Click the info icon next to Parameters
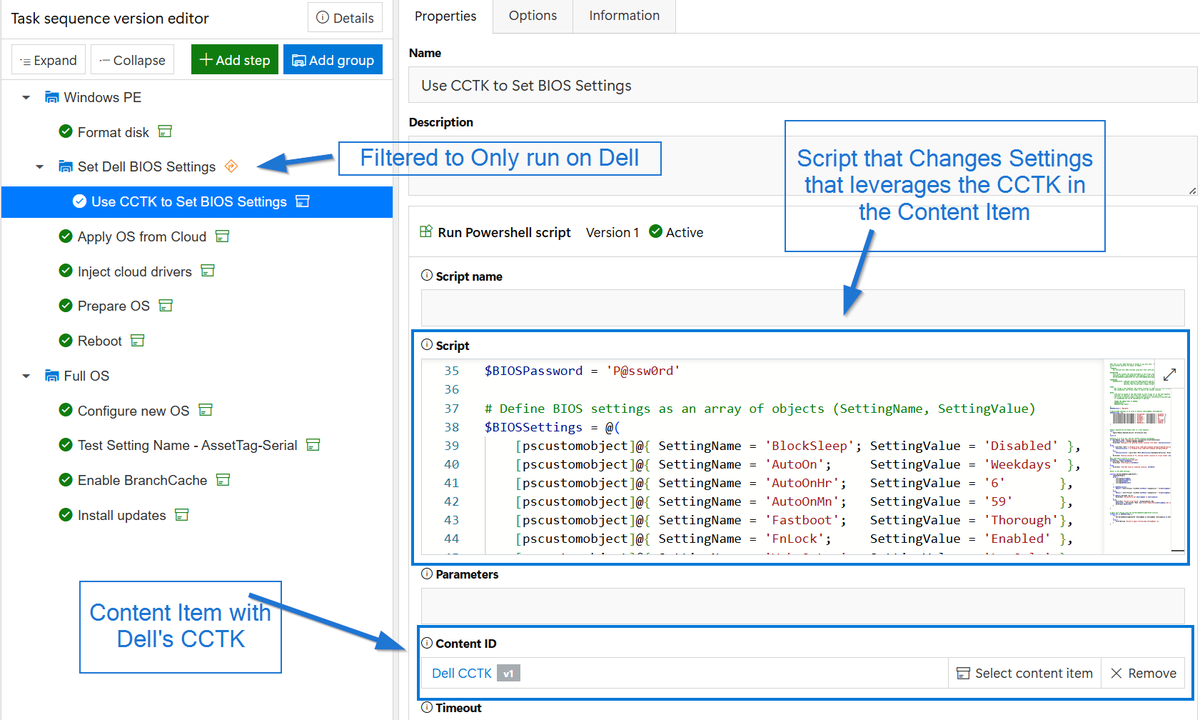 (x=427, y=574)
